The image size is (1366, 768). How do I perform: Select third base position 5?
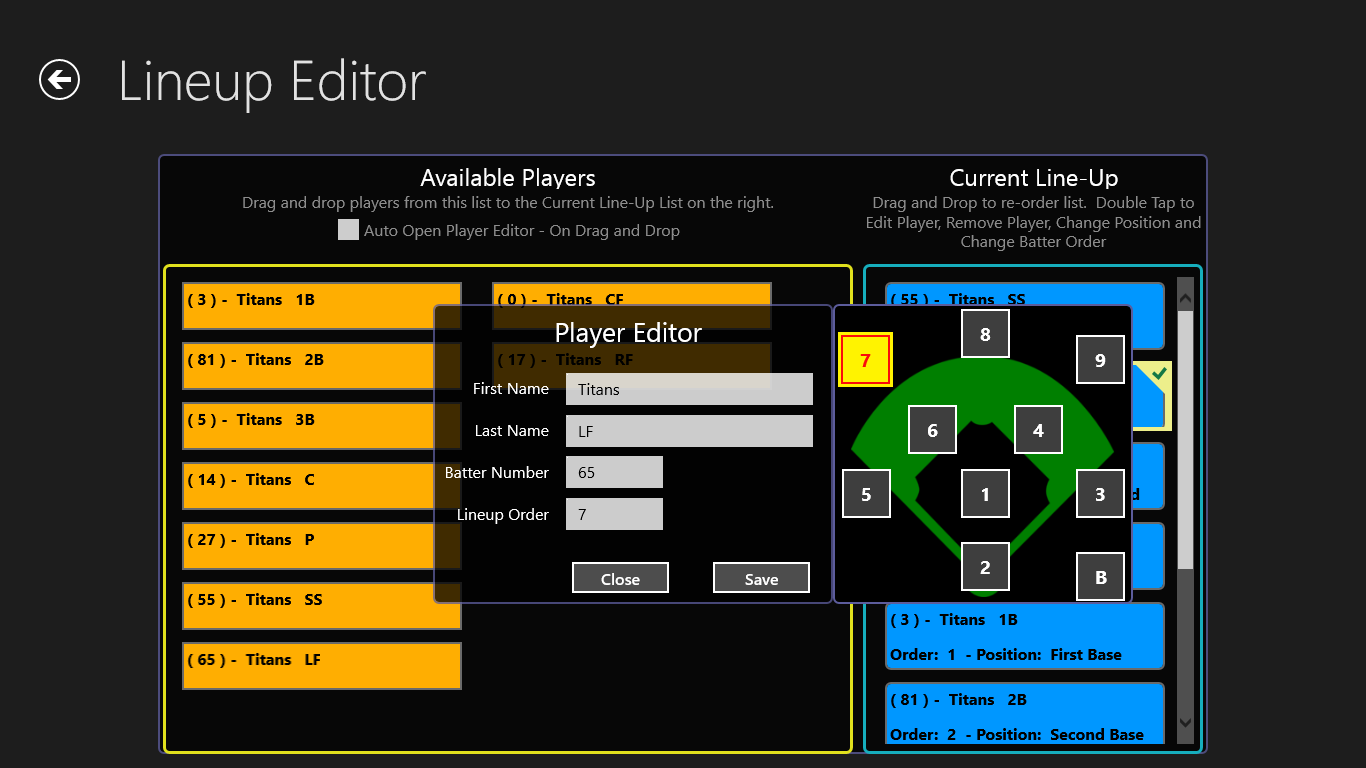coord(866,494)
